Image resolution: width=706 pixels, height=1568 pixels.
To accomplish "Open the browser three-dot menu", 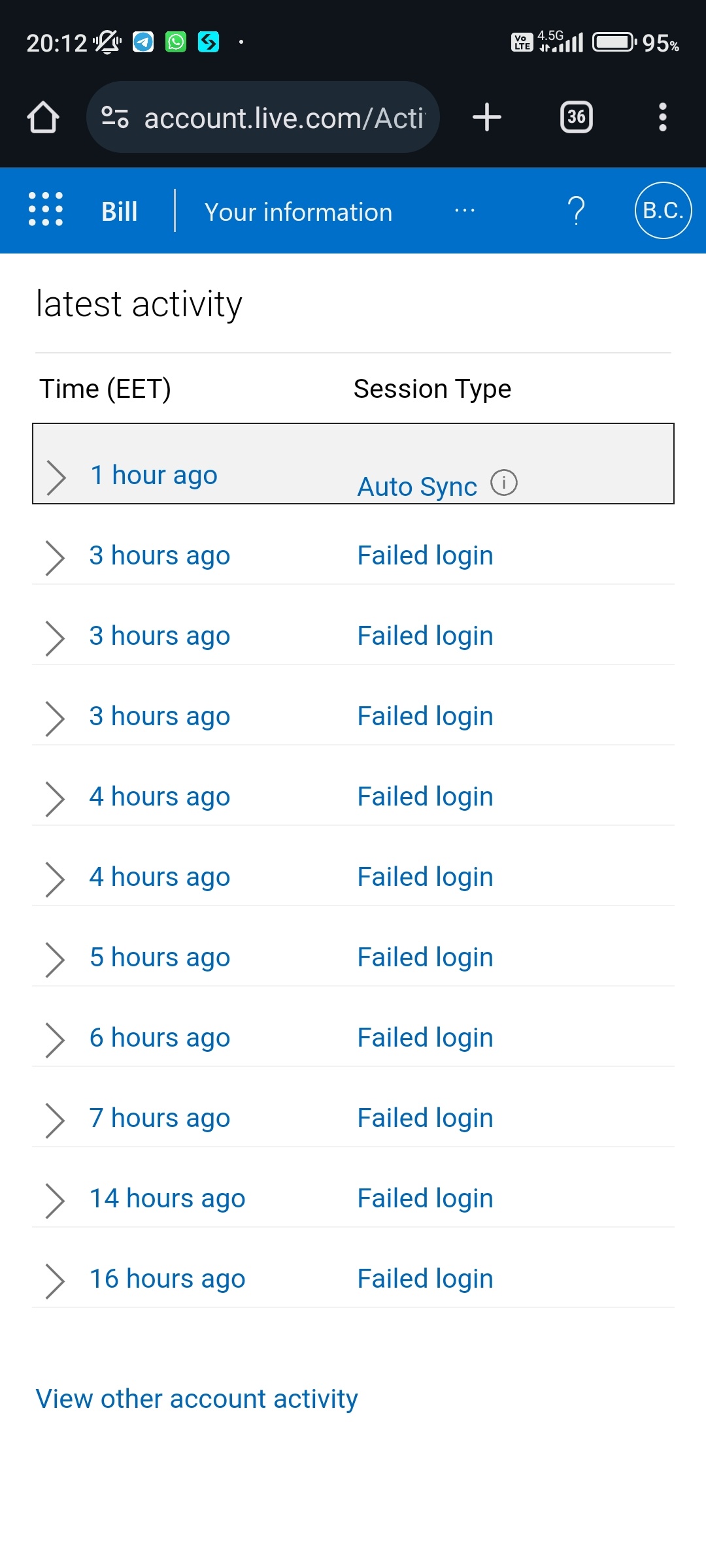I will pos(662,118).
